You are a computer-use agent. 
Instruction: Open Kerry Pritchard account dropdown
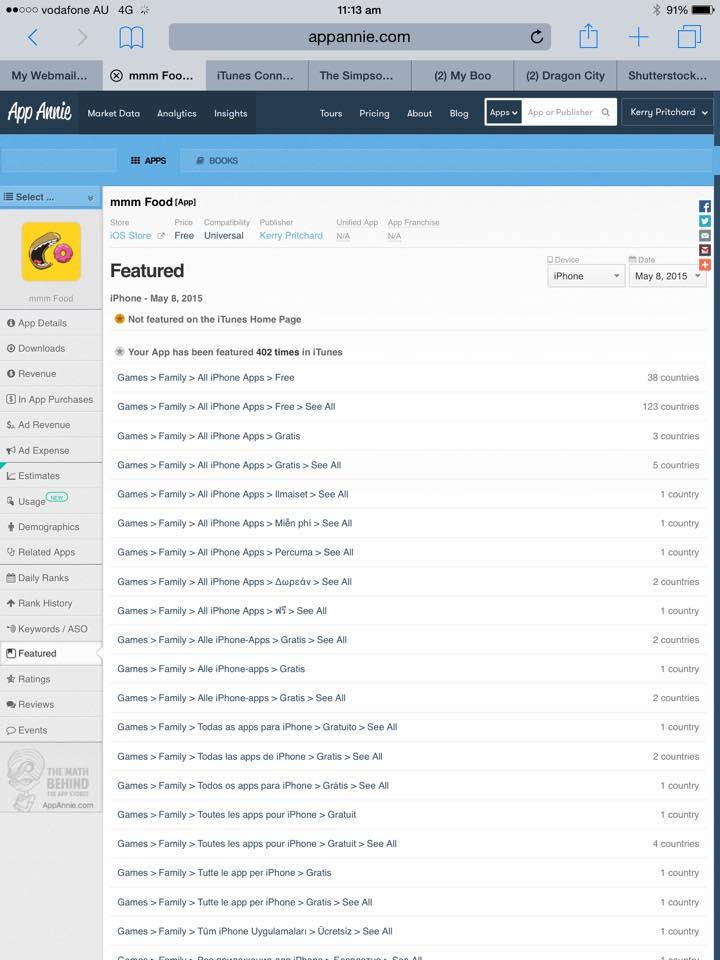668,113
